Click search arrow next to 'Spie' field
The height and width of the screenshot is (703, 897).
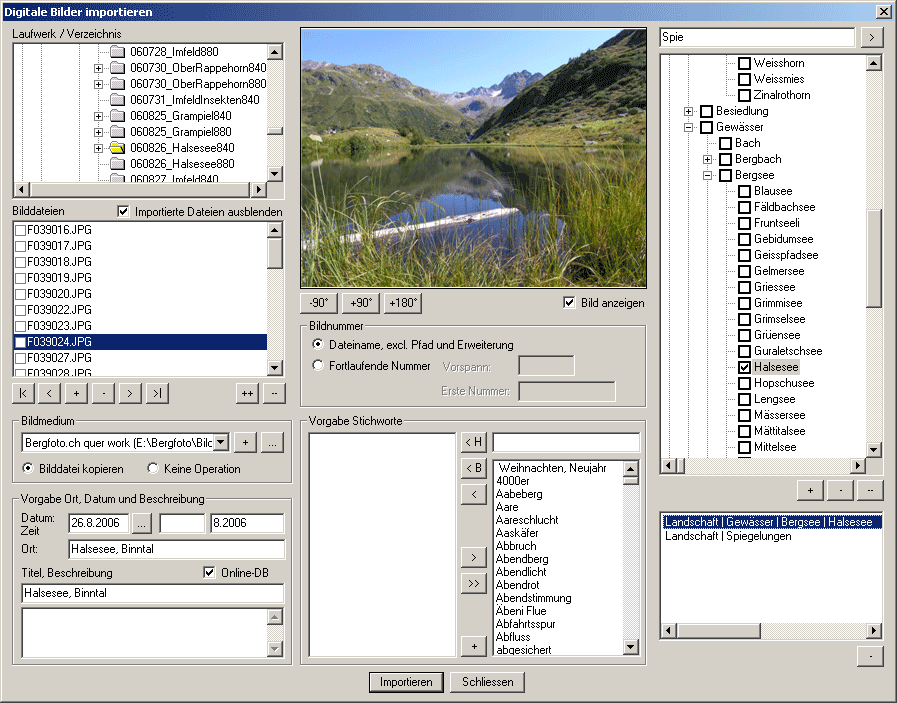pos(872,37)
